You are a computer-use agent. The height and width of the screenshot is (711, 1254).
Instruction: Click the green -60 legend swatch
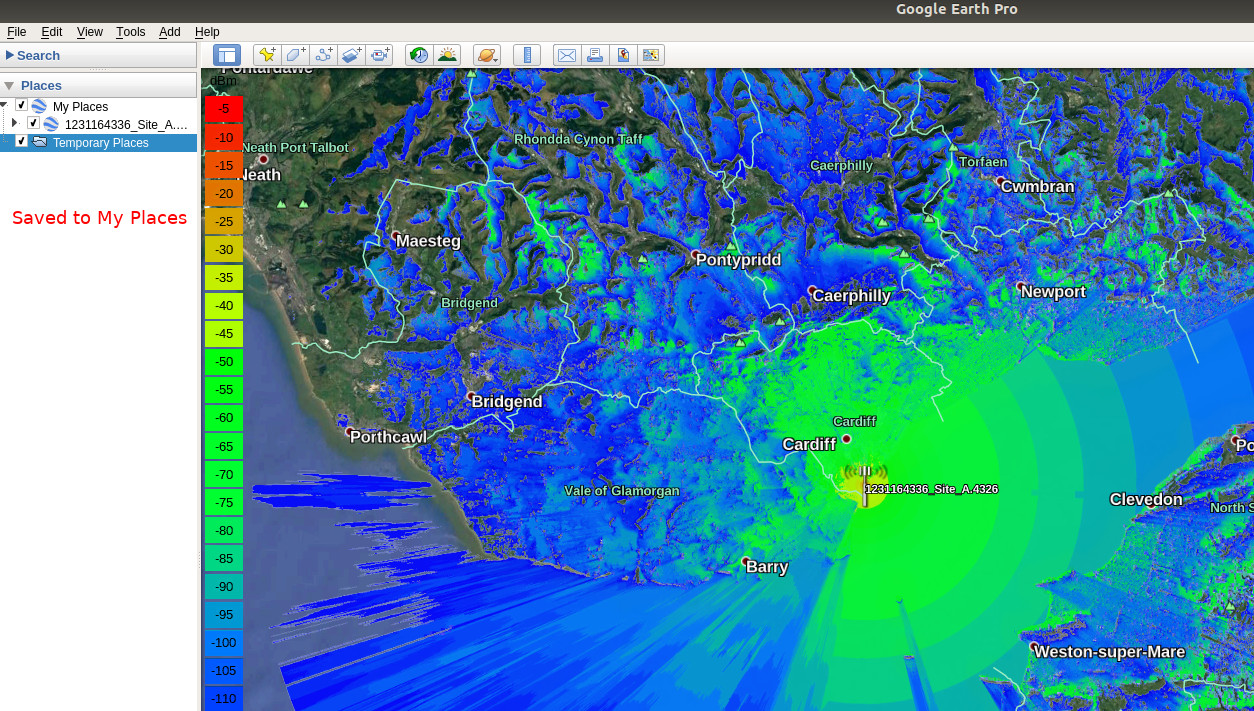tap(224, 417)
